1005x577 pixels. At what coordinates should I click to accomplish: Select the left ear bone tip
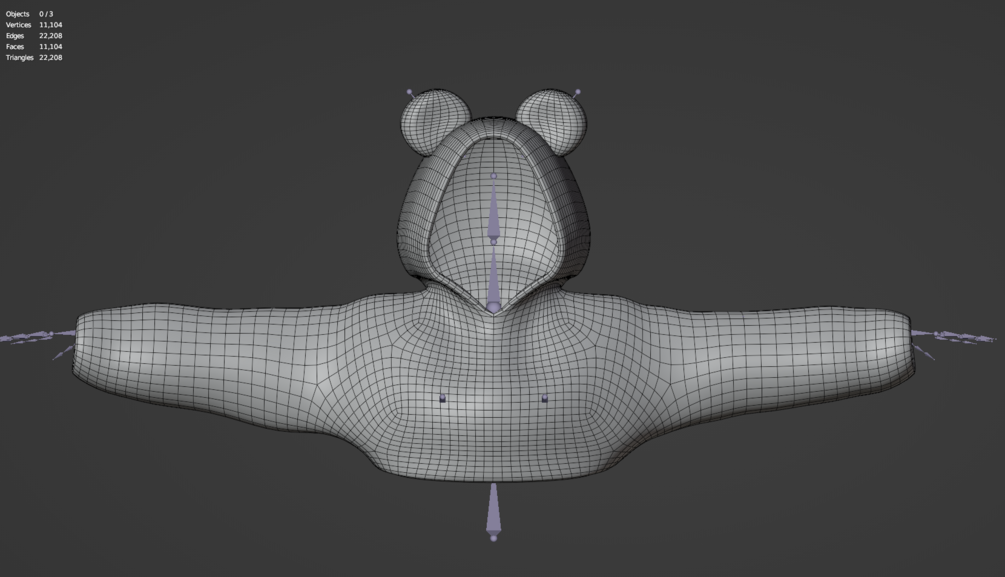[x=410, y=93]
